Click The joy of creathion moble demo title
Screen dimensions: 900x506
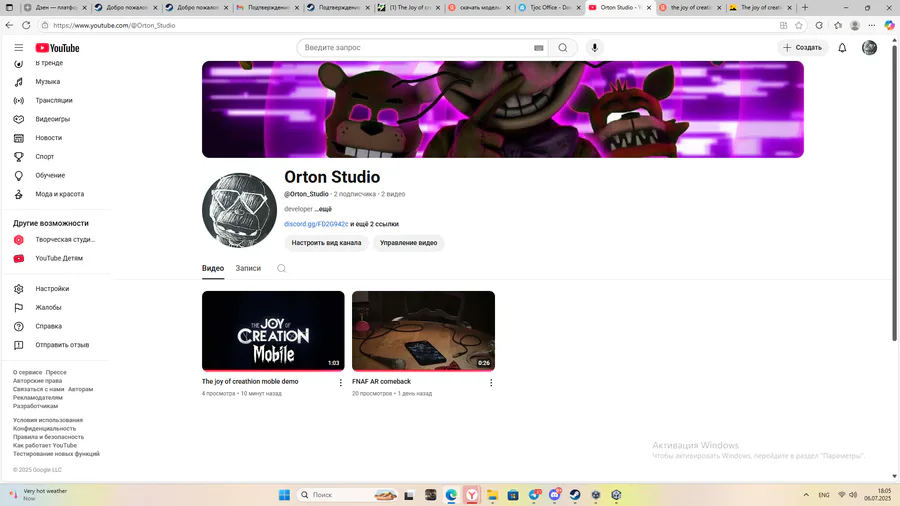[250, 382]
